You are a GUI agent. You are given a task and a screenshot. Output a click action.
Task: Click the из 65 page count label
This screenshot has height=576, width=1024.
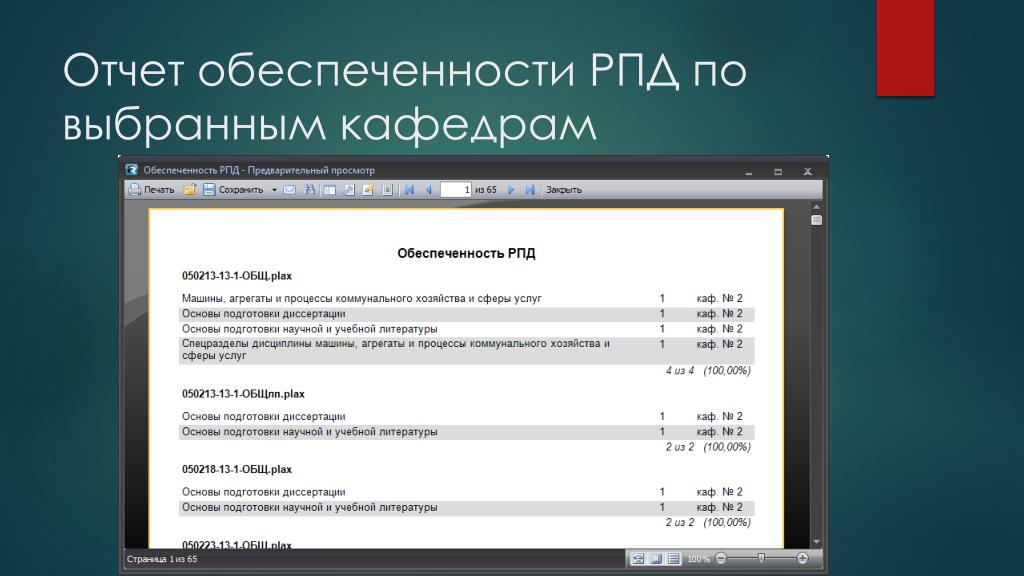pyautogui.click(x=486, y=190)
